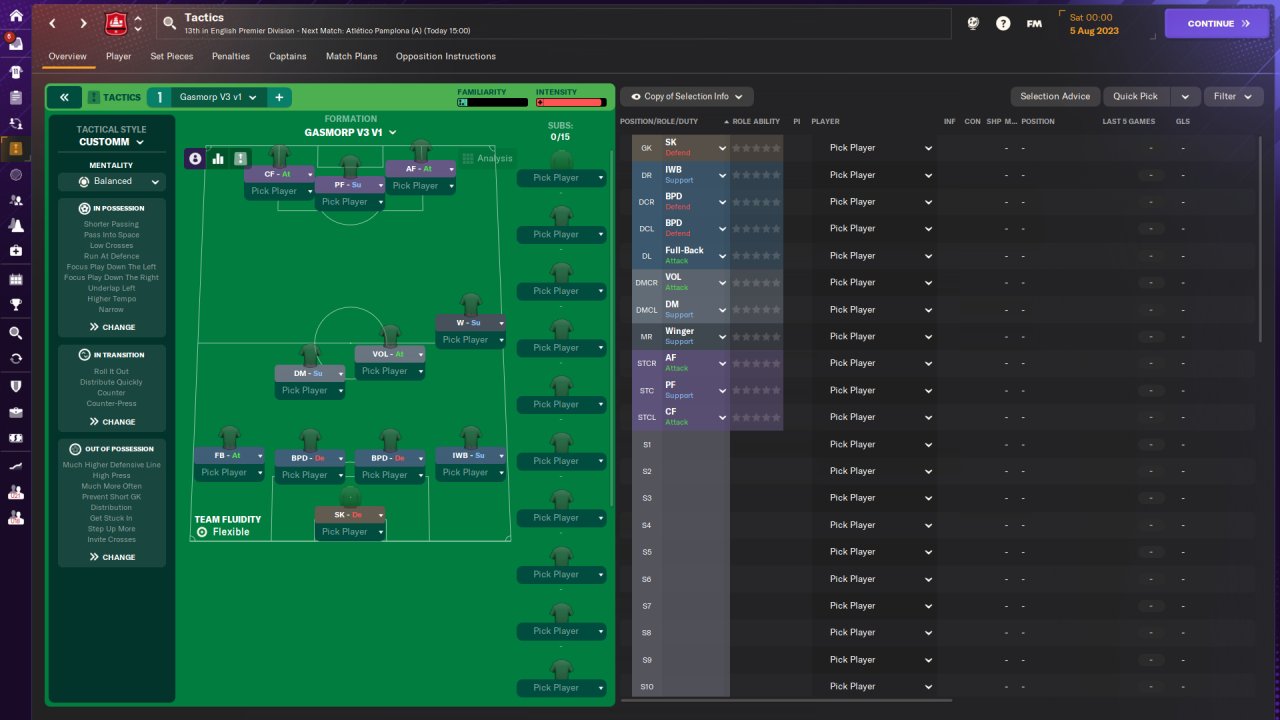Viewport: 1280px width, 720px height.
Task: Open the IWB - Su role dropdown on pitch
Action: tap(470, 456)
